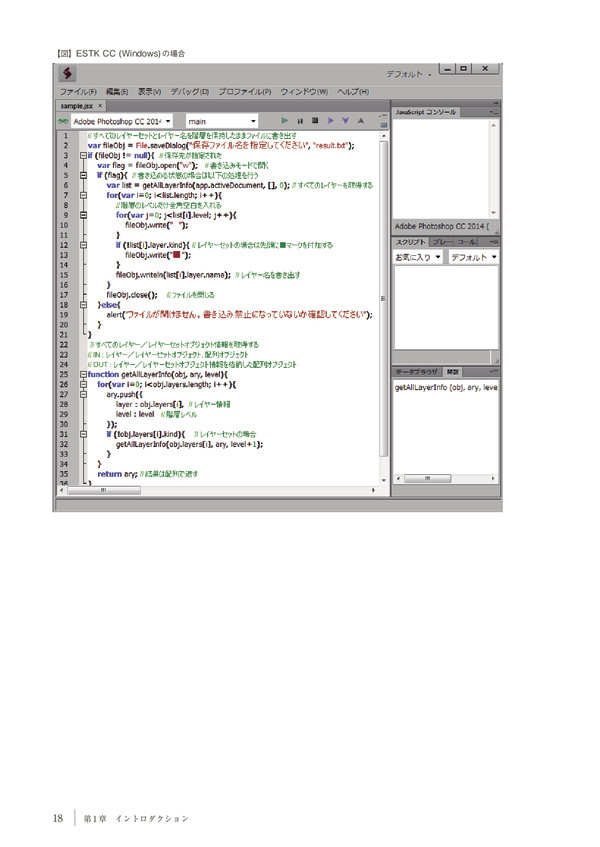Run the script with the play button
The height and width of the screenshot is (847, 600).
tap(284, 120)
